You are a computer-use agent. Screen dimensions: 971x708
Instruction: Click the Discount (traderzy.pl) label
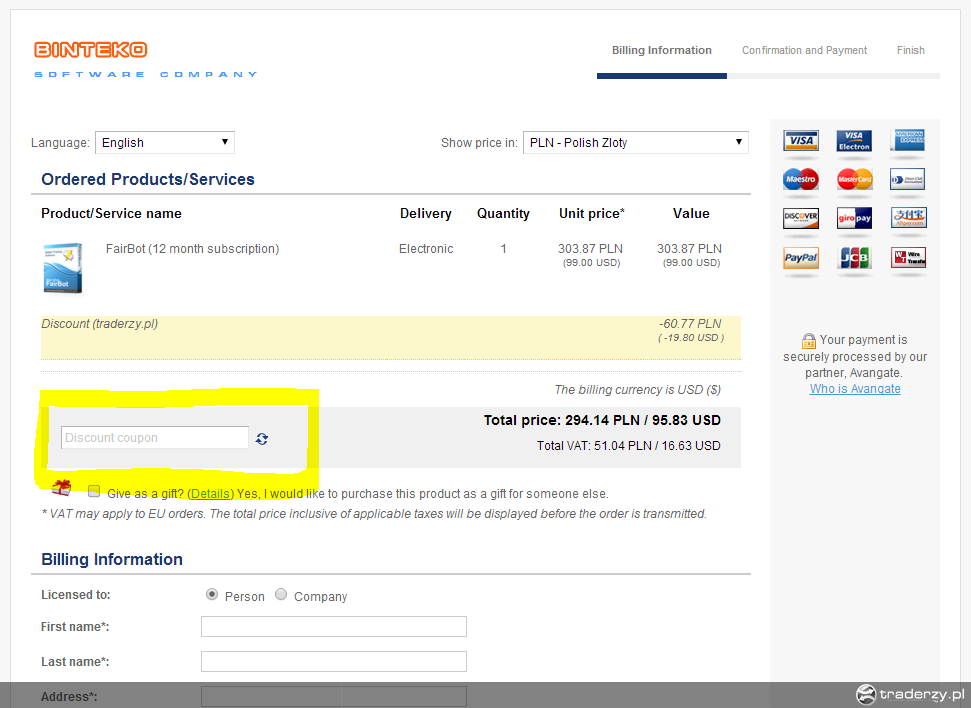[100, 324]
